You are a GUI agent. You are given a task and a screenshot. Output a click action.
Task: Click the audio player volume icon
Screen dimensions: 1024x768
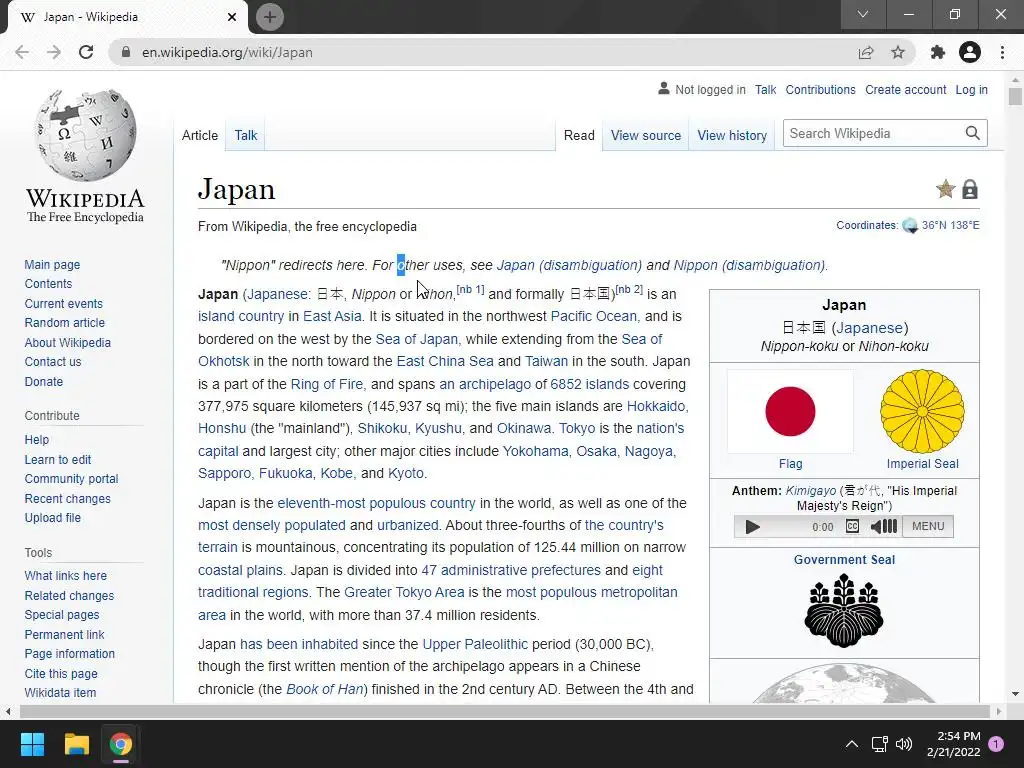(884, 526)
